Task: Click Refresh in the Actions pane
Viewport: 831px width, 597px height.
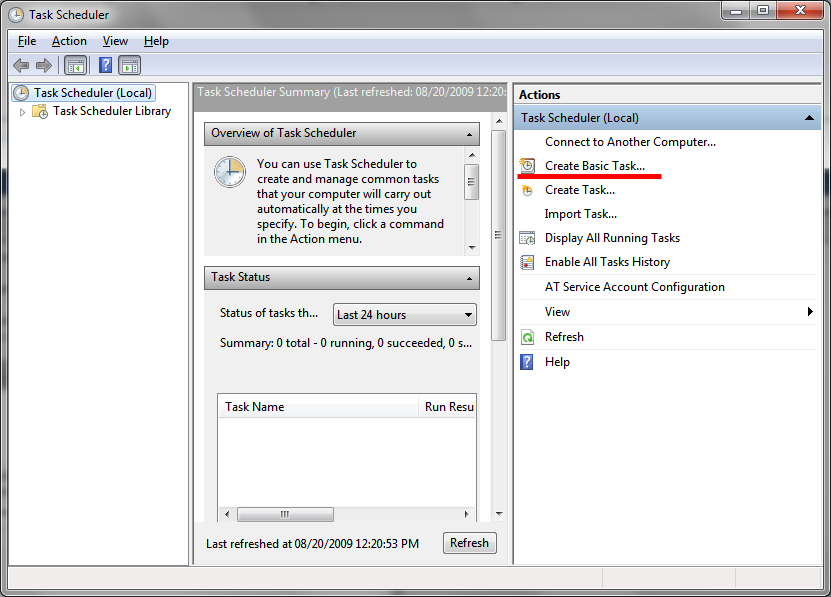Action: [x=564, y=337]
